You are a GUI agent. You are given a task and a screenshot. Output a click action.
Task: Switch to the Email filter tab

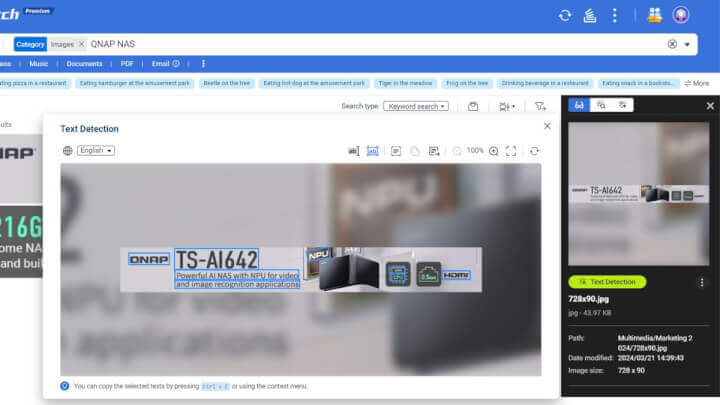(161, 64)
